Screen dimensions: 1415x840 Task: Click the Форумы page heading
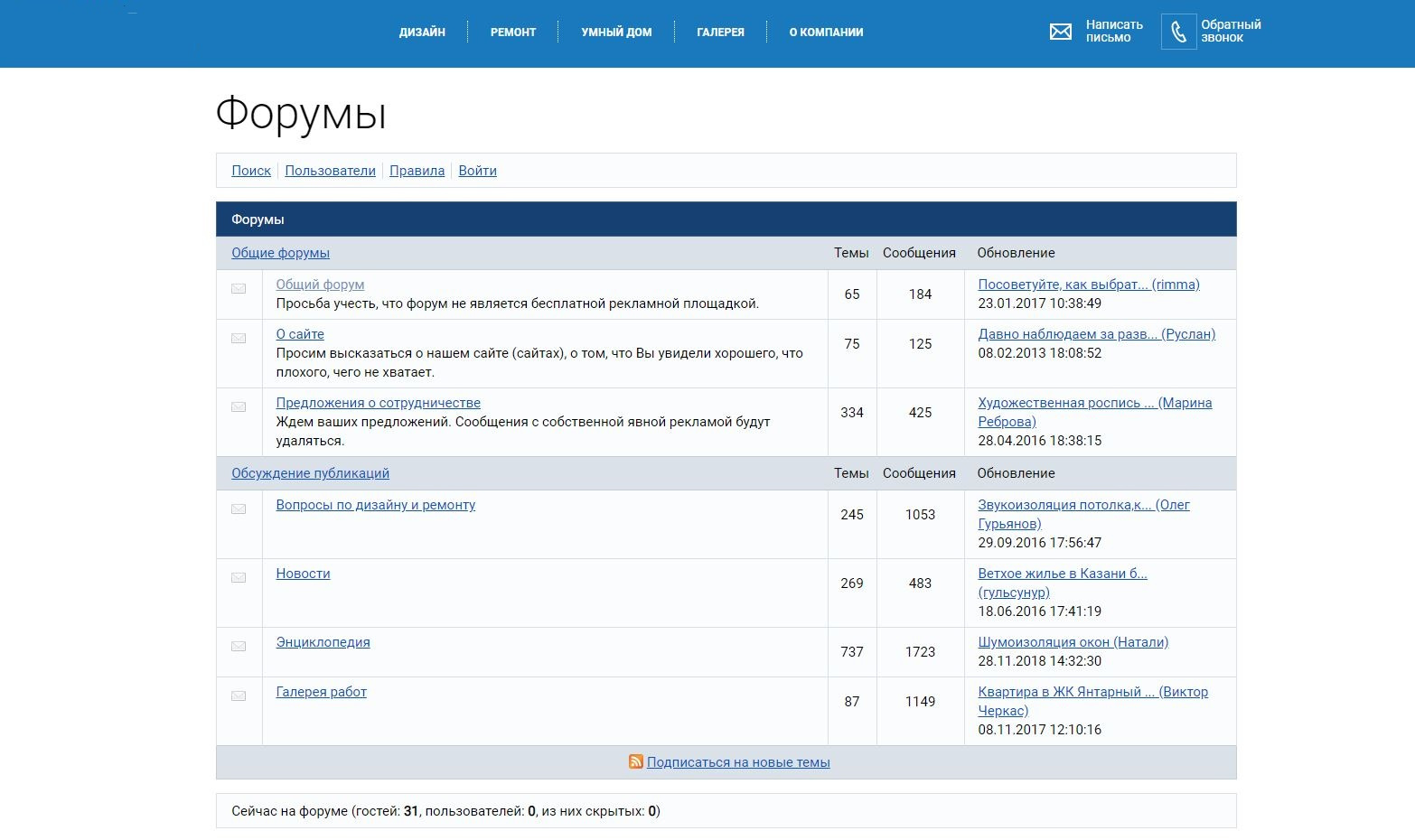(301, 114)
